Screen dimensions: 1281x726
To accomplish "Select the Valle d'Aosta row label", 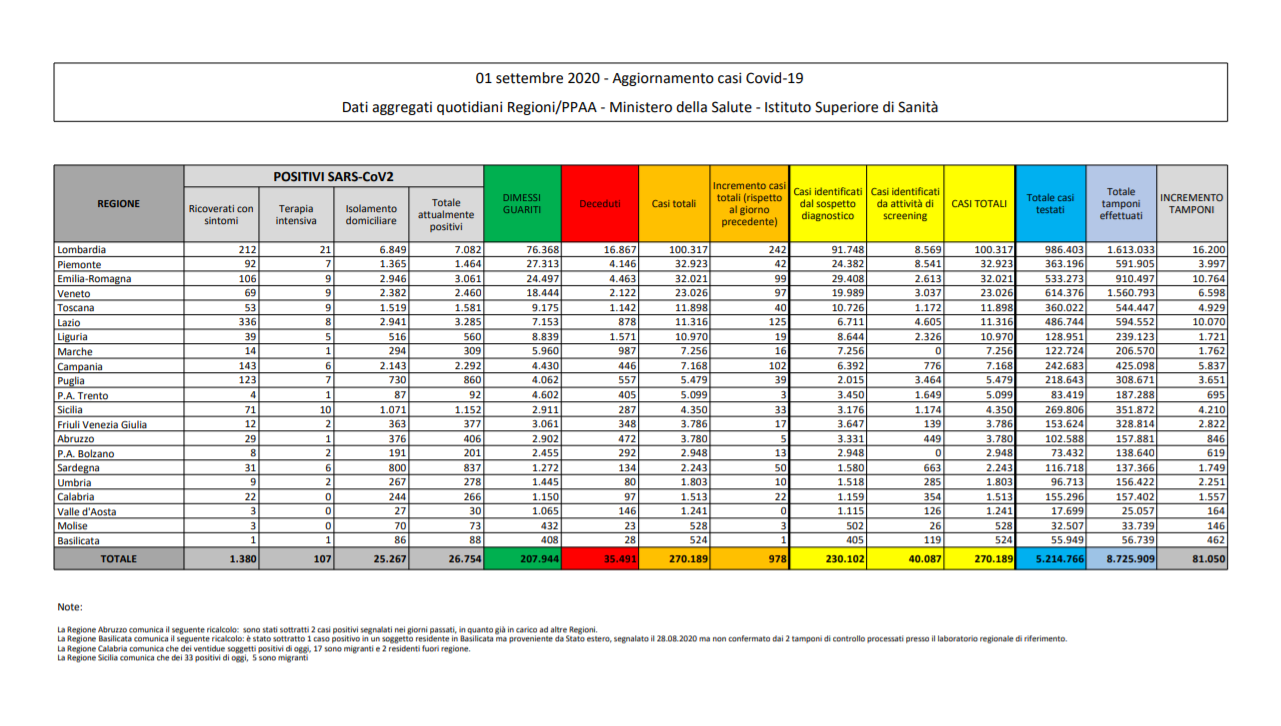I will (87, 511).
